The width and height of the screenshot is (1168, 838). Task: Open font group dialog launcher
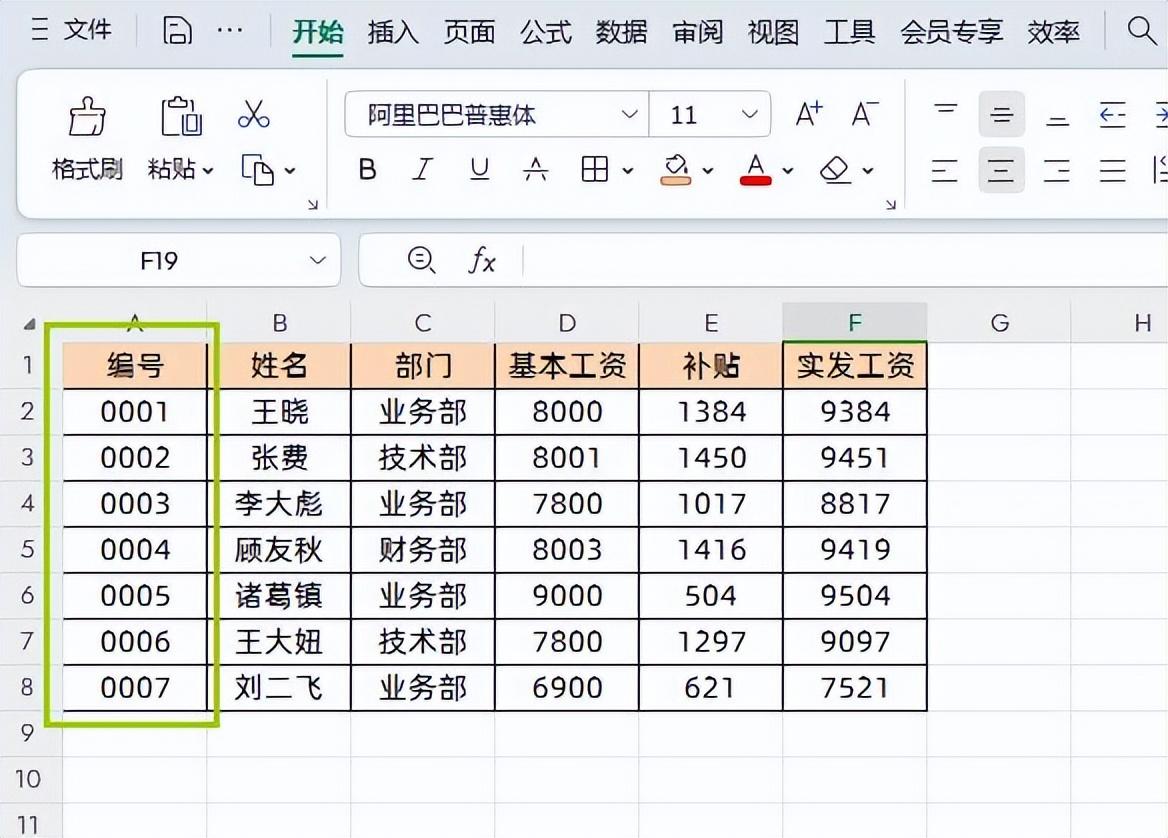[x=891, y=204]
